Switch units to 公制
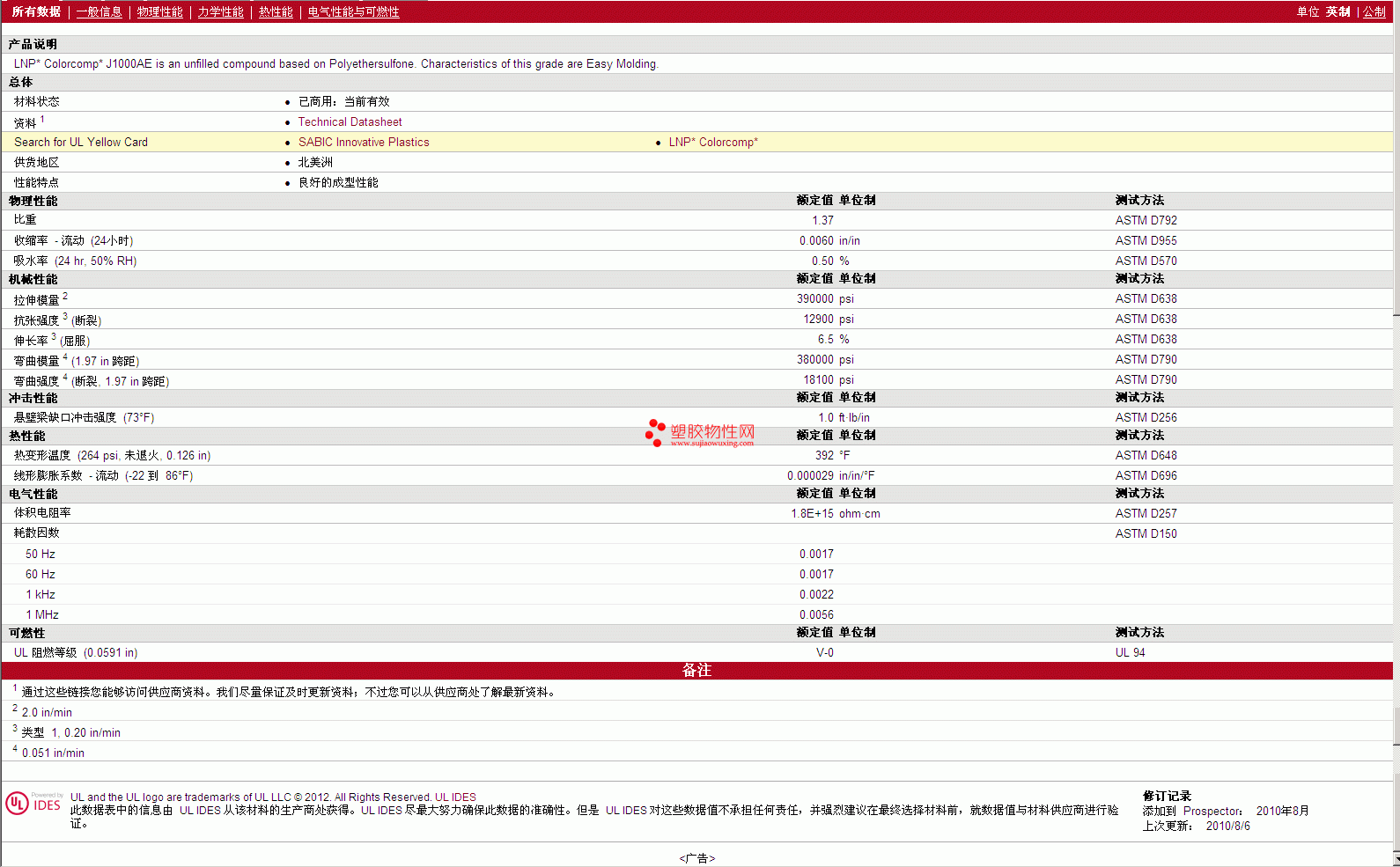The height and width of the screenshot is (867, 1400). click(x=1374, y=11)
